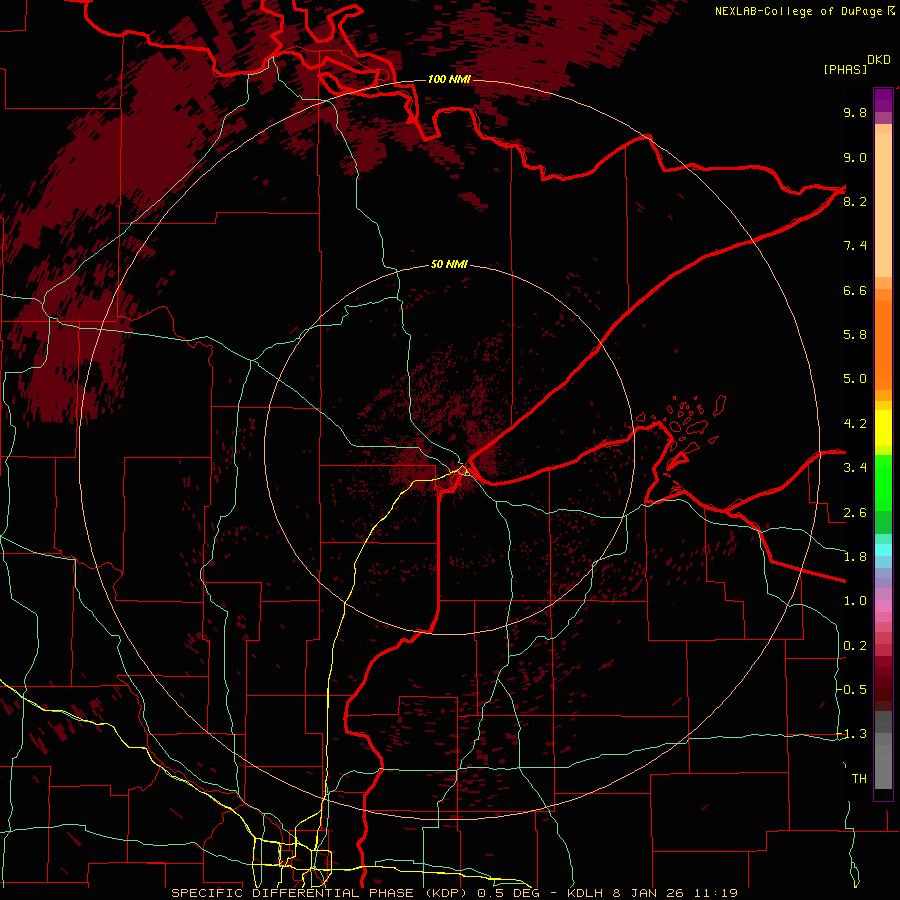Click the solid orange band of the color scale
900x900 pixels.
(x=883, y=345)
